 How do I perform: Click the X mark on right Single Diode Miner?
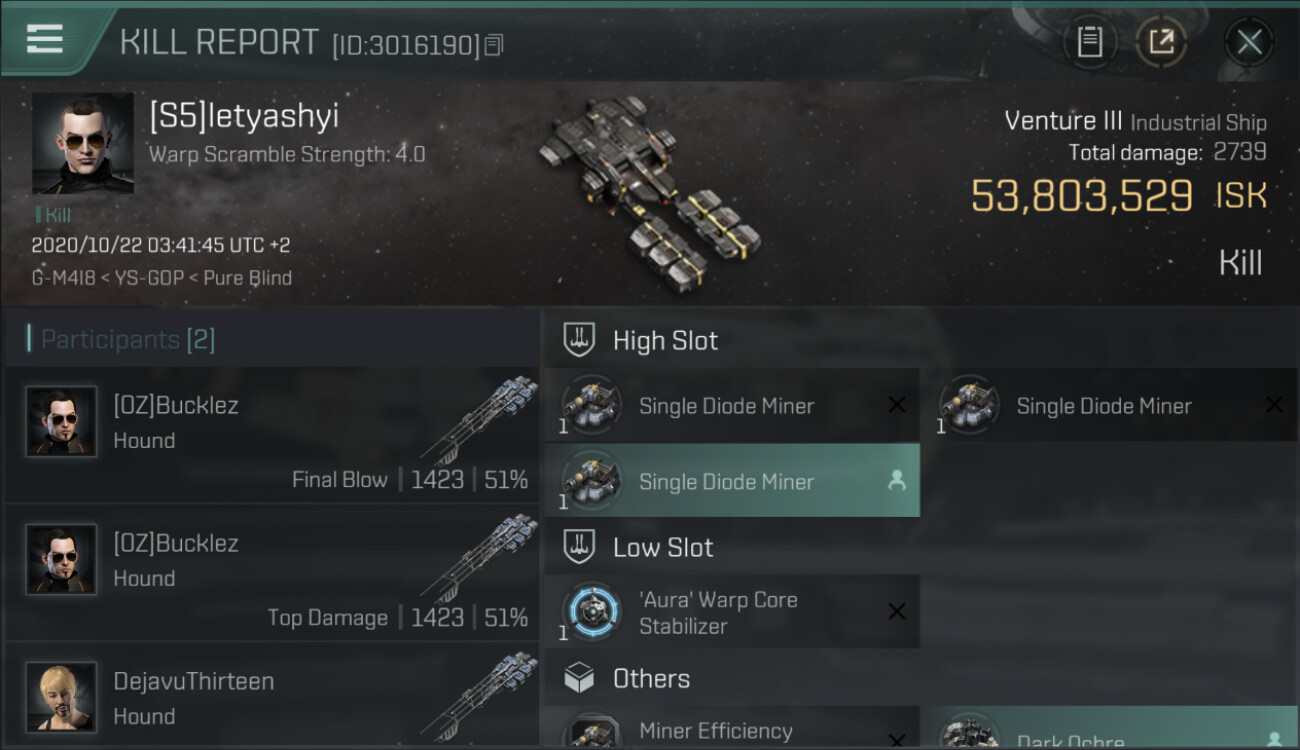tap(1274, 405)
